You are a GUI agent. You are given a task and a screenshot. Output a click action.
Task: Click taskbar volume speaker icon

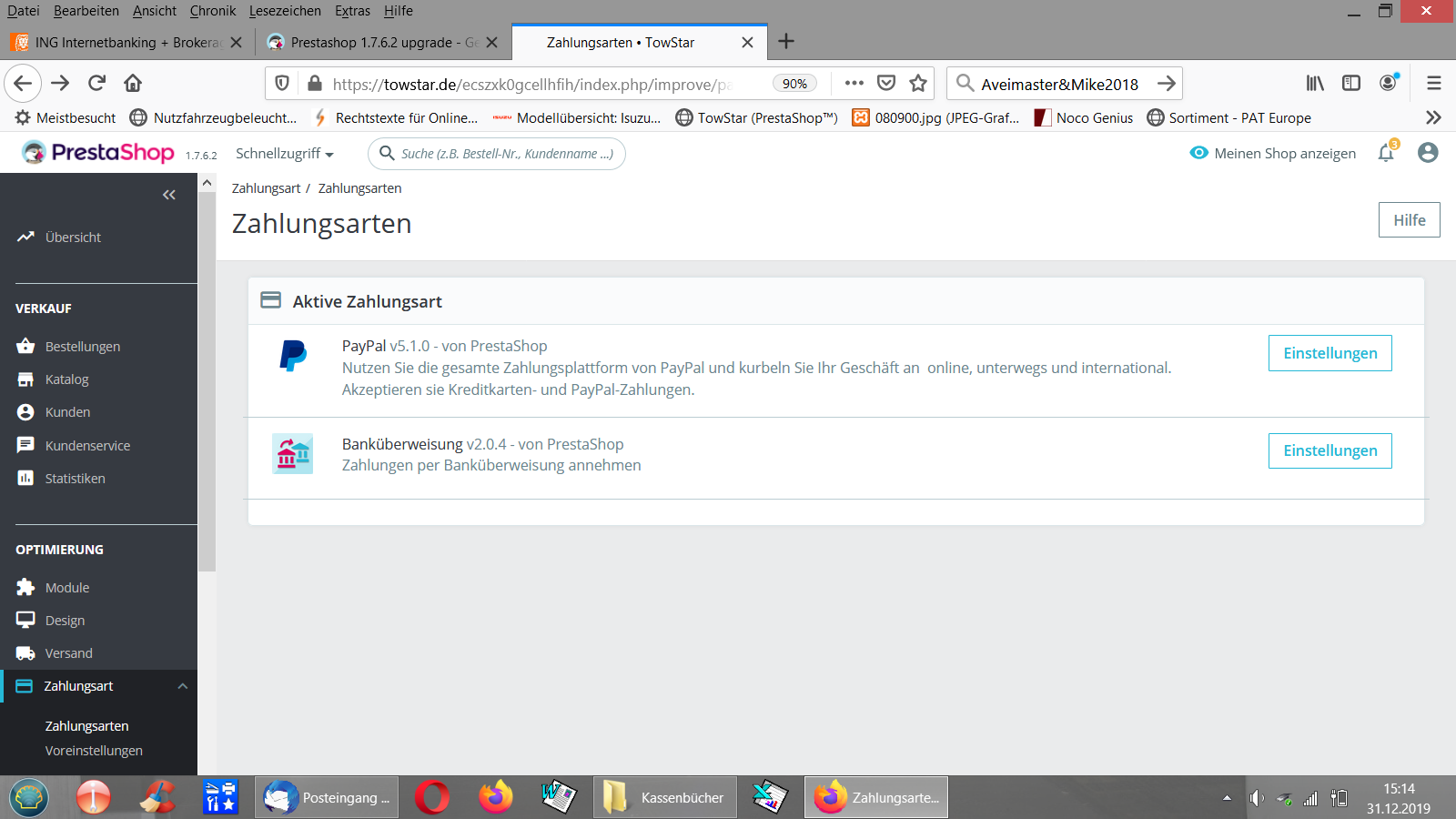(1256, 798)
